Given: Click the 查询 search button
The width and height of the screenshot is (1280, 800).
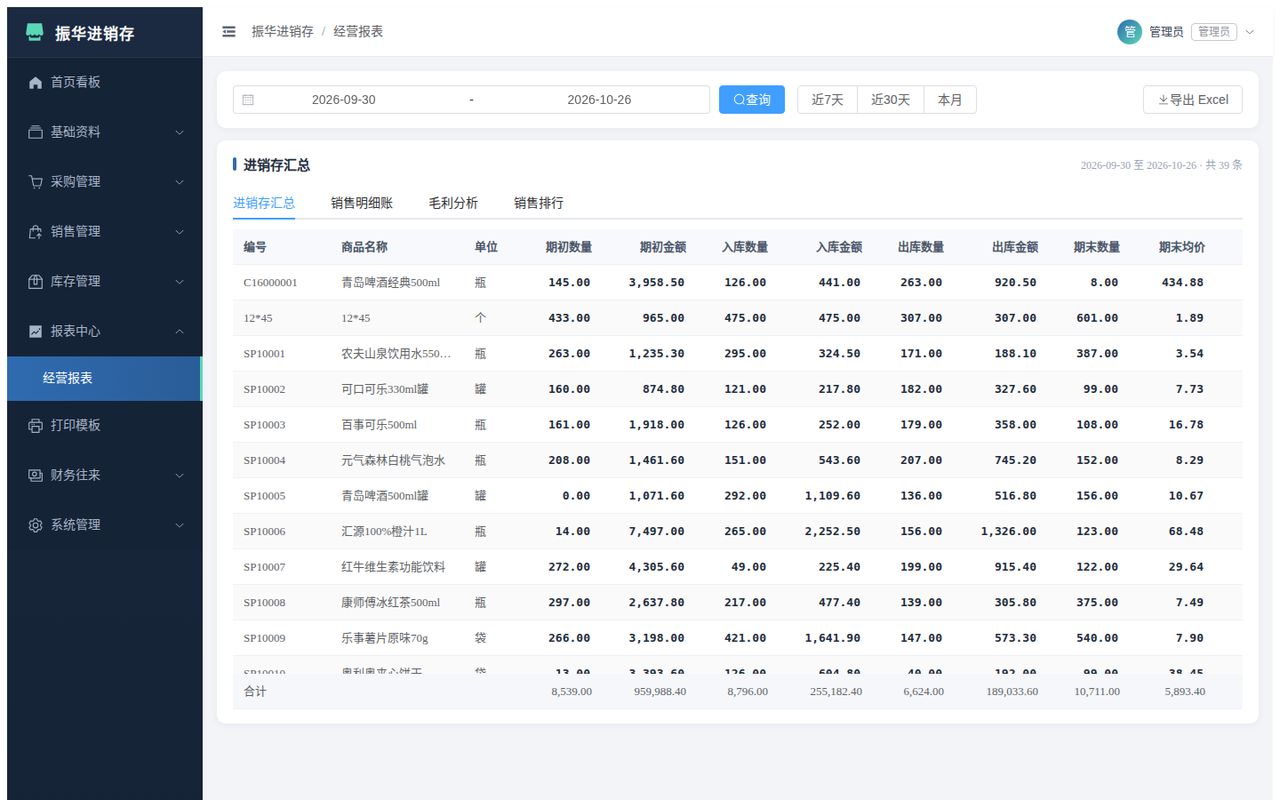Looking at the screenshot, I should [x=752, y=100].
